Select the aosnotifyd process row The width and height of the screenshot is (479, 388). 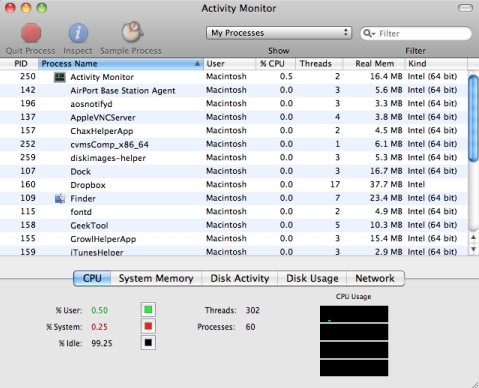point(234,104)
